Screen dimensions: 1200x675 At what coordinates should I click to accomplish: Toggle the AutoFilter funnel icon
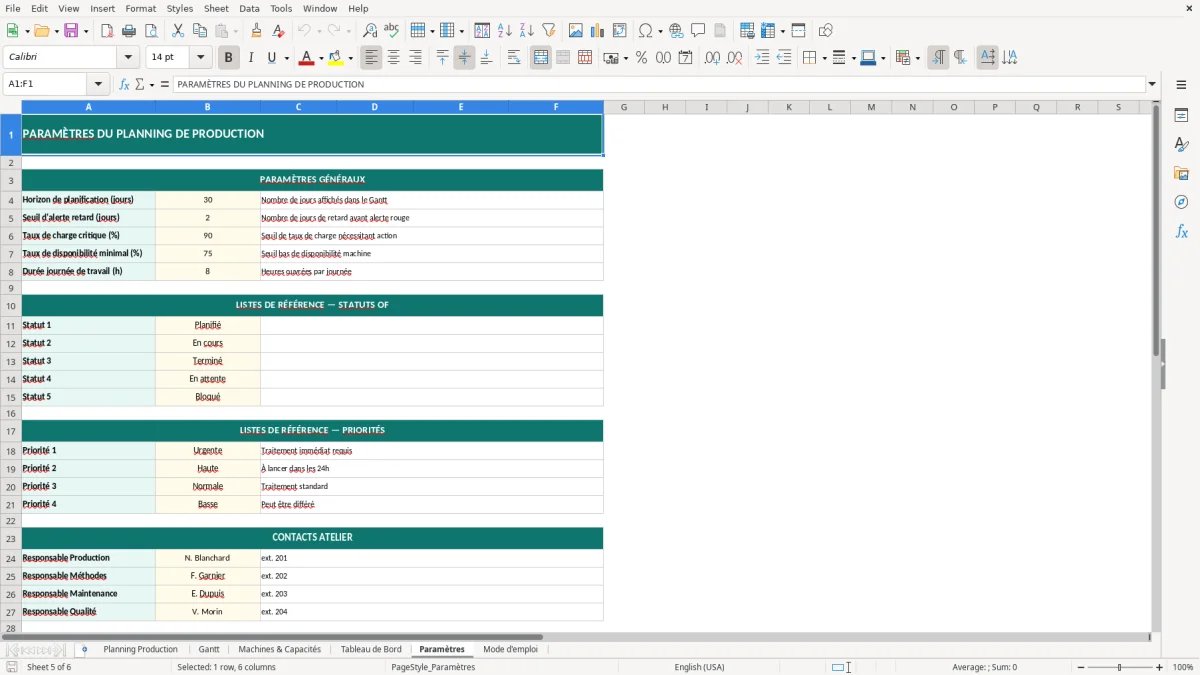[548, 31]
